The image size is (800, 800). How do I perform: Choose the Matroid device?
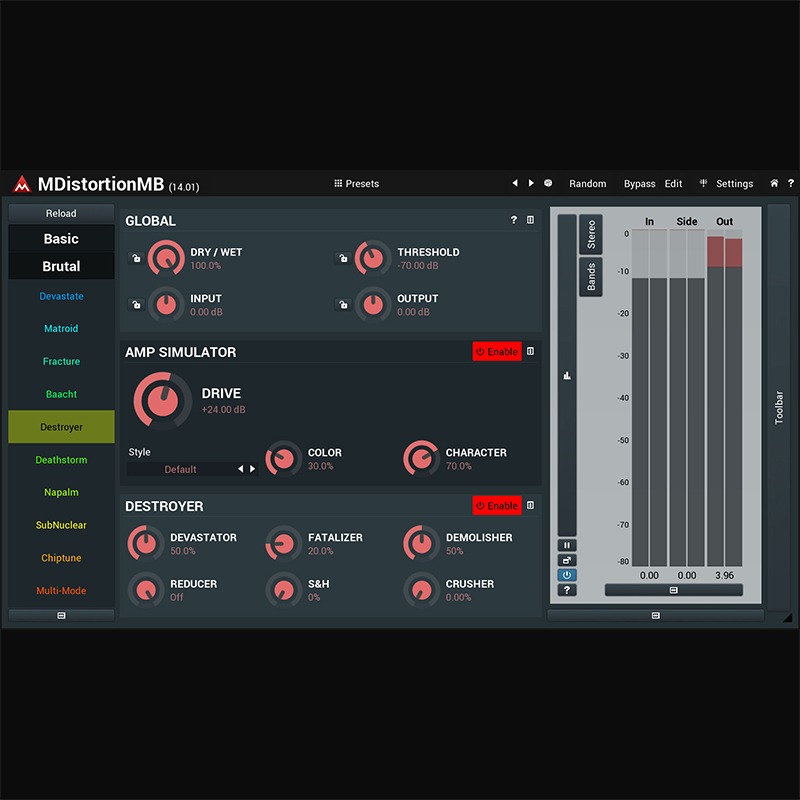tap(61, 329)
